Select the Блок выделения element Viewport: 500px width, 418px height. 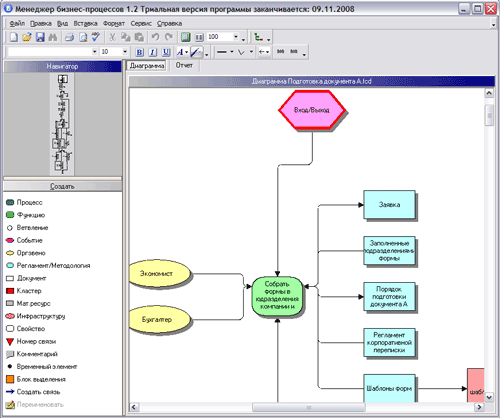tap(41, 379)
